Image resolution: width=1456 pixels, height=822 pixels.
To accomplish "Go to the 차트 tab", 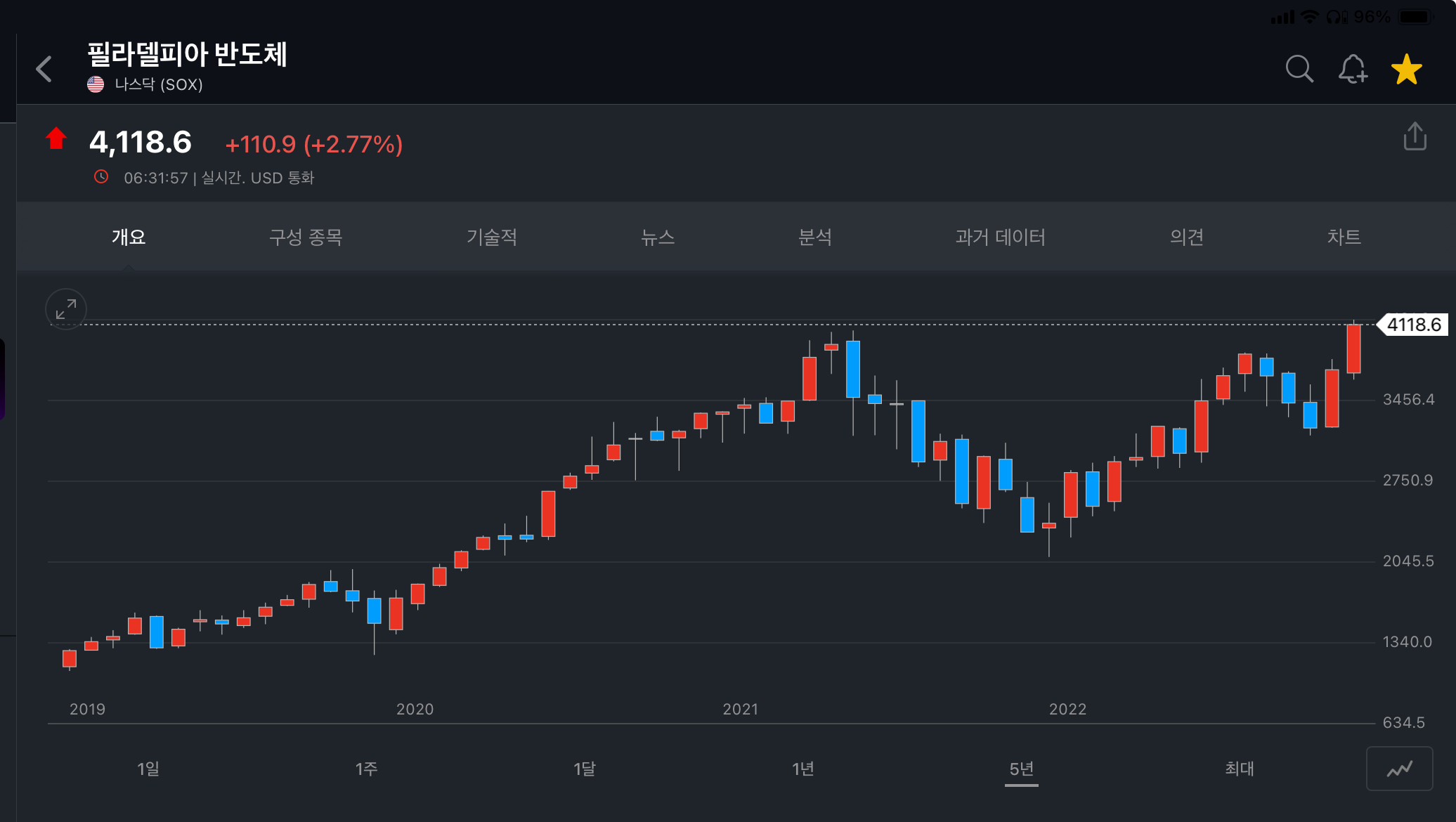I will tap(1344, 237).
